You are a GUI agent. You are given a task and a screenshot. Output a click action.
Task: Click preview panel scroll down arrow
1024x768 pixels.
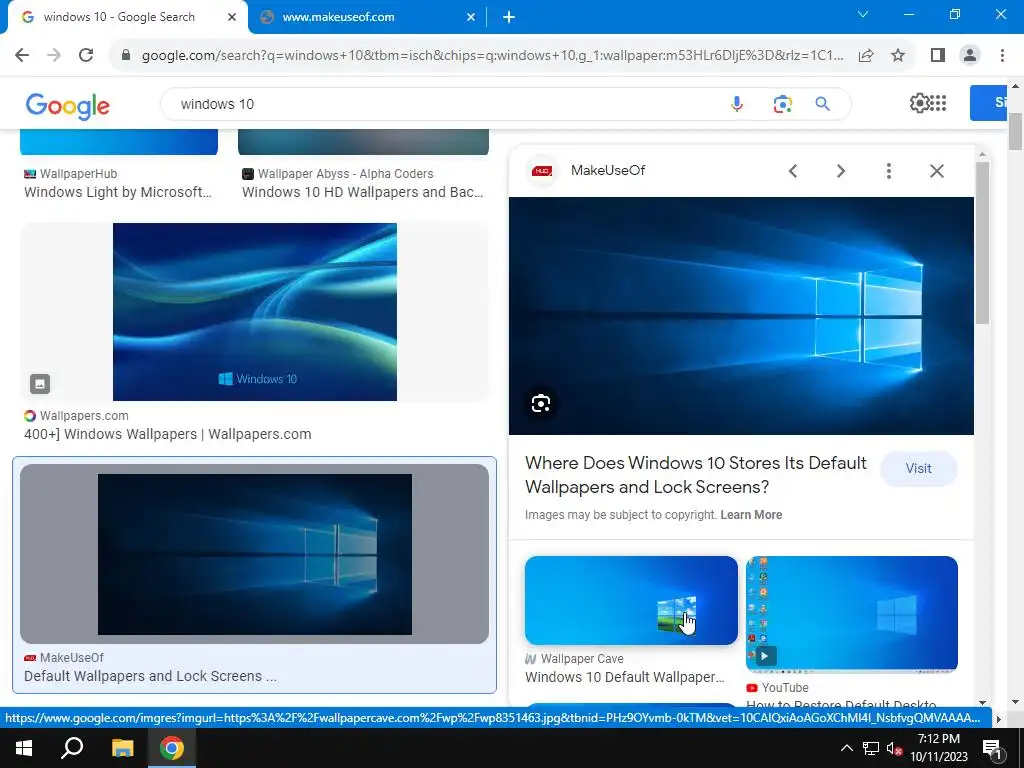(982, 703)
